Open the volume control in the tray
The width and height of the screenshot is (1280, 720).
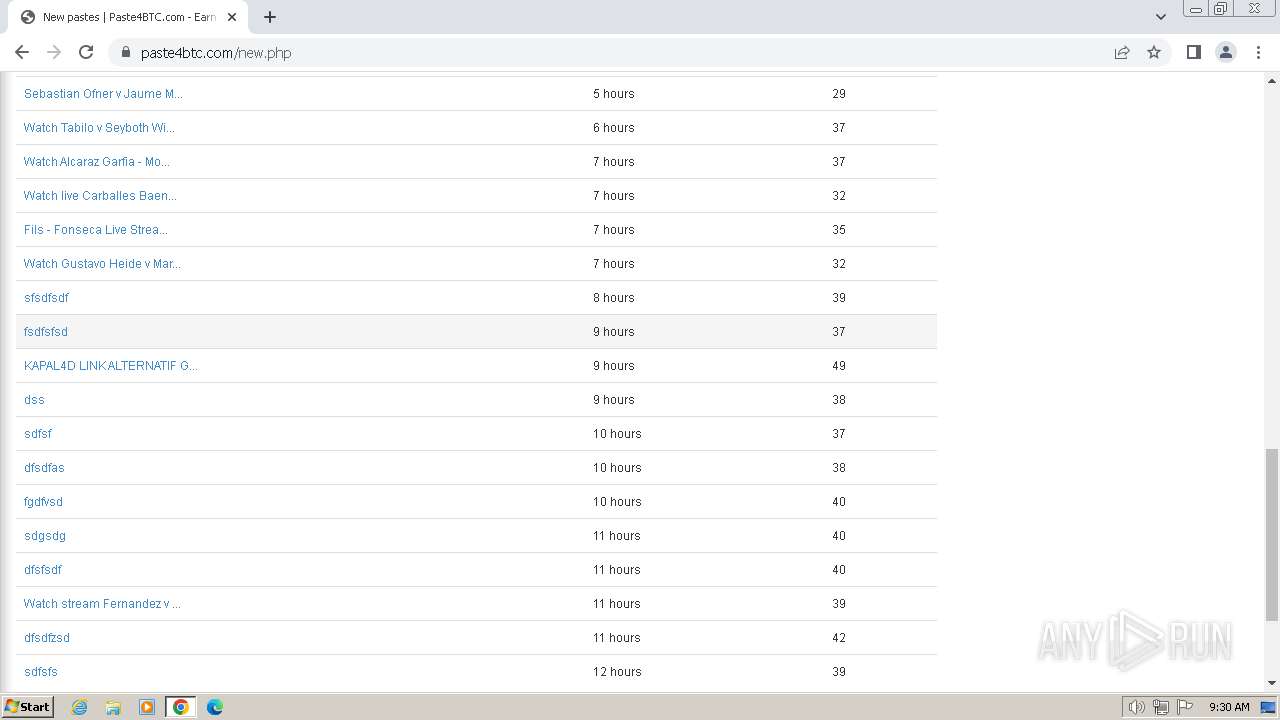[x=1136, y=707]
